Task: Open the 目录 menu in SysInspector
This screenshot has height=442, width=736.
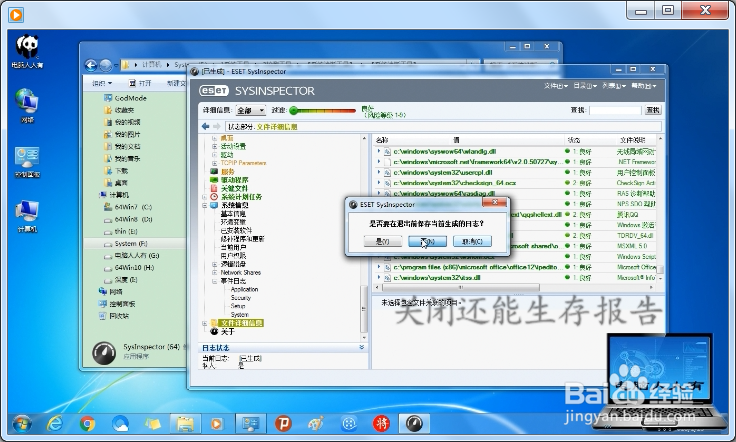Action: pos(585,86)
